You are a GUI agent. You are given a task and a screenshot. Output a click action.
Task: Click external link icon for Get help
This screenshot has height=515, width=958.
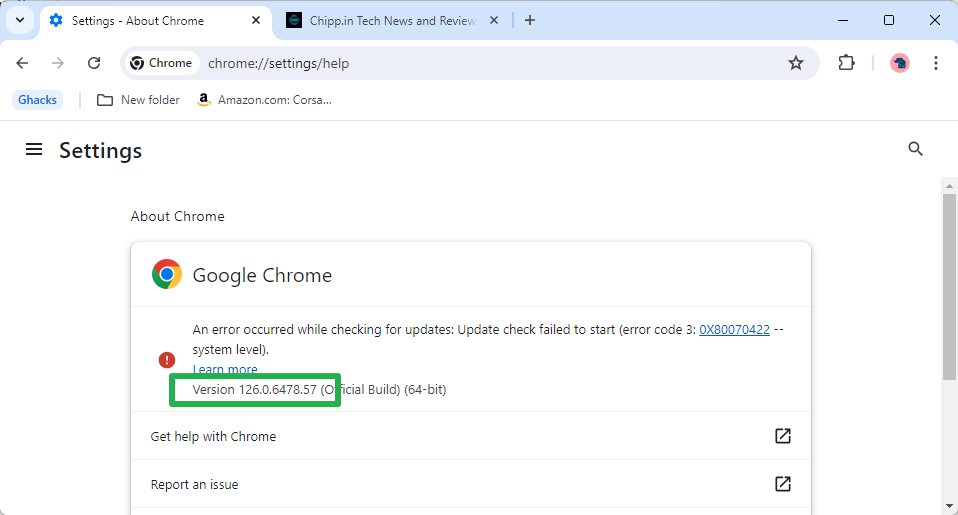coord(783,436)
